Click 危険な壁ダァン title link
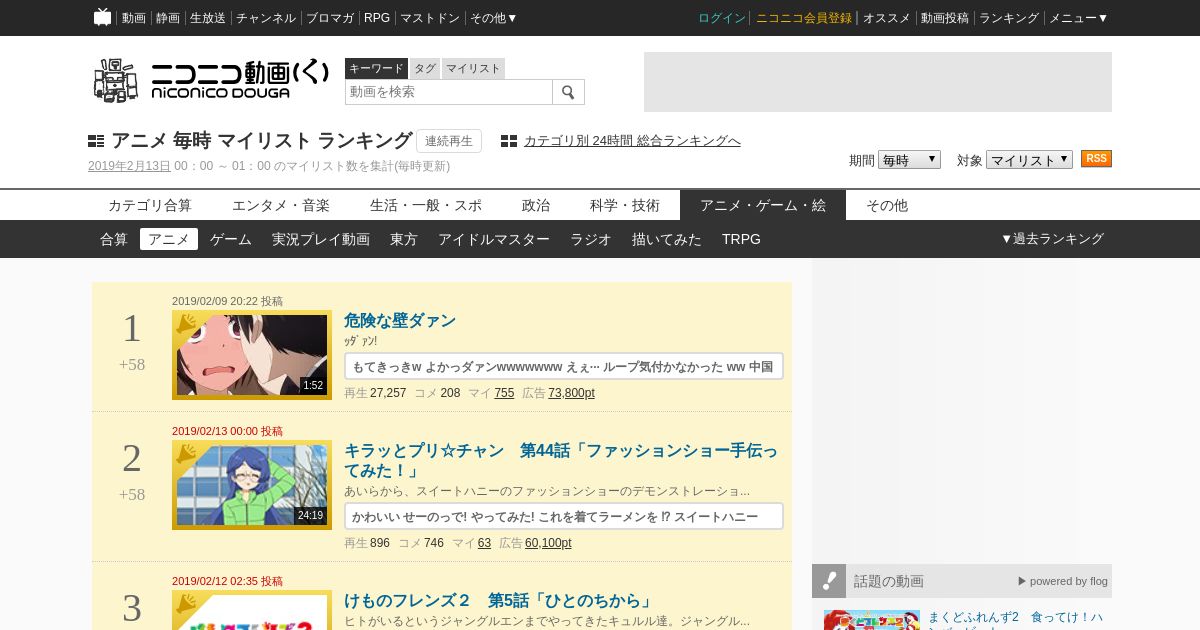 [400, 321]
